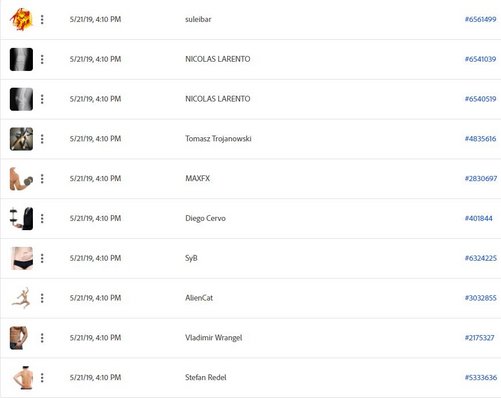The width and height of the screenshot is (501, 398).
Task: Open three-dot menu for Stefan Redel row
Action: pyautogui.click(x=42, y=377)
